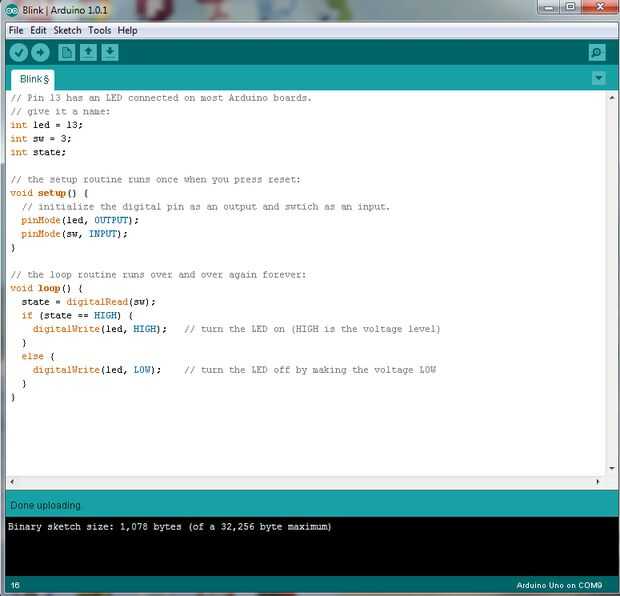This screenshot has height=596, width=620.
Task: Click comment 'Pin 13 has an LED connected'
Action: tap(161, 98)
